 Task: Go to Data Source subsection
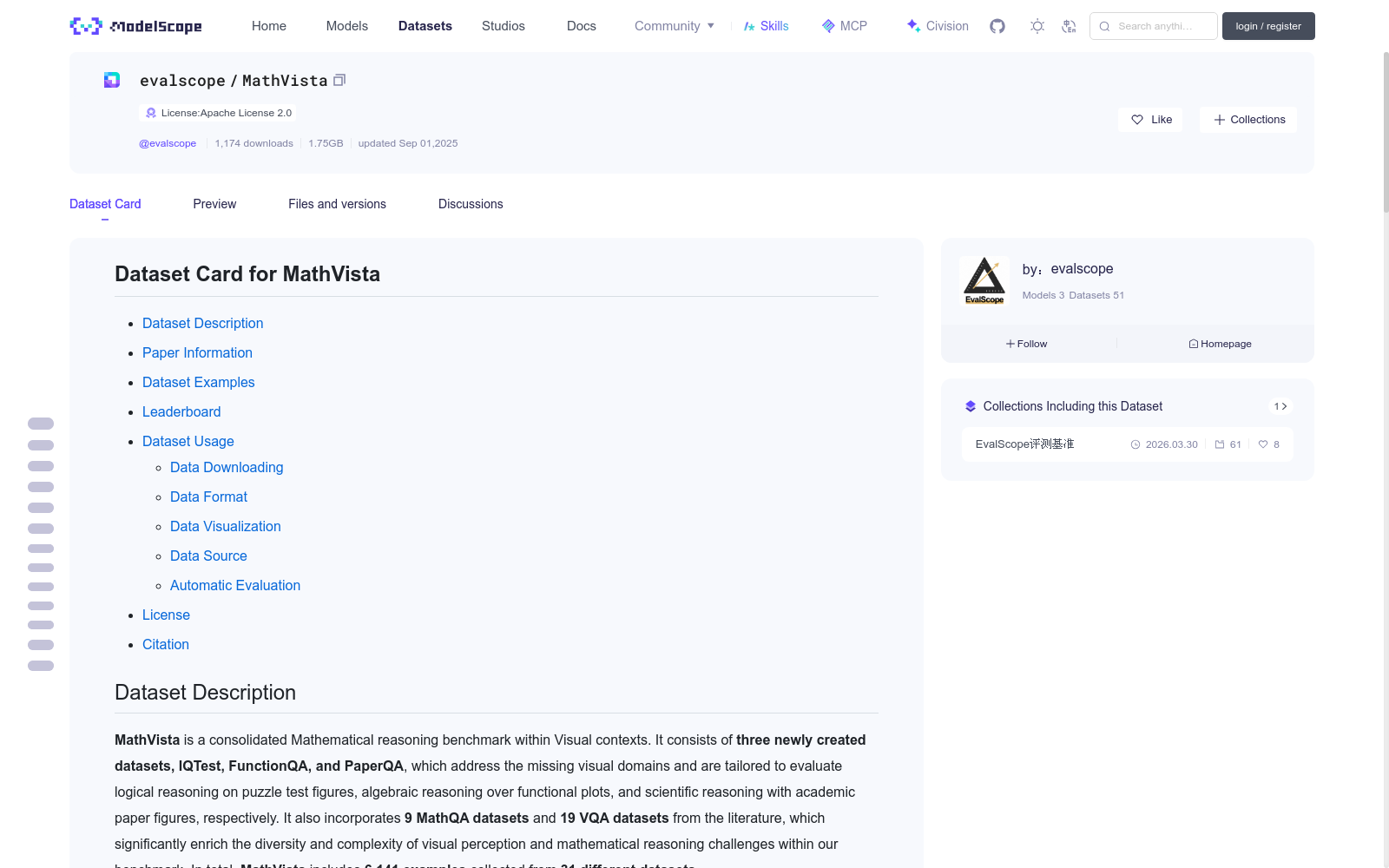(208, 556)
